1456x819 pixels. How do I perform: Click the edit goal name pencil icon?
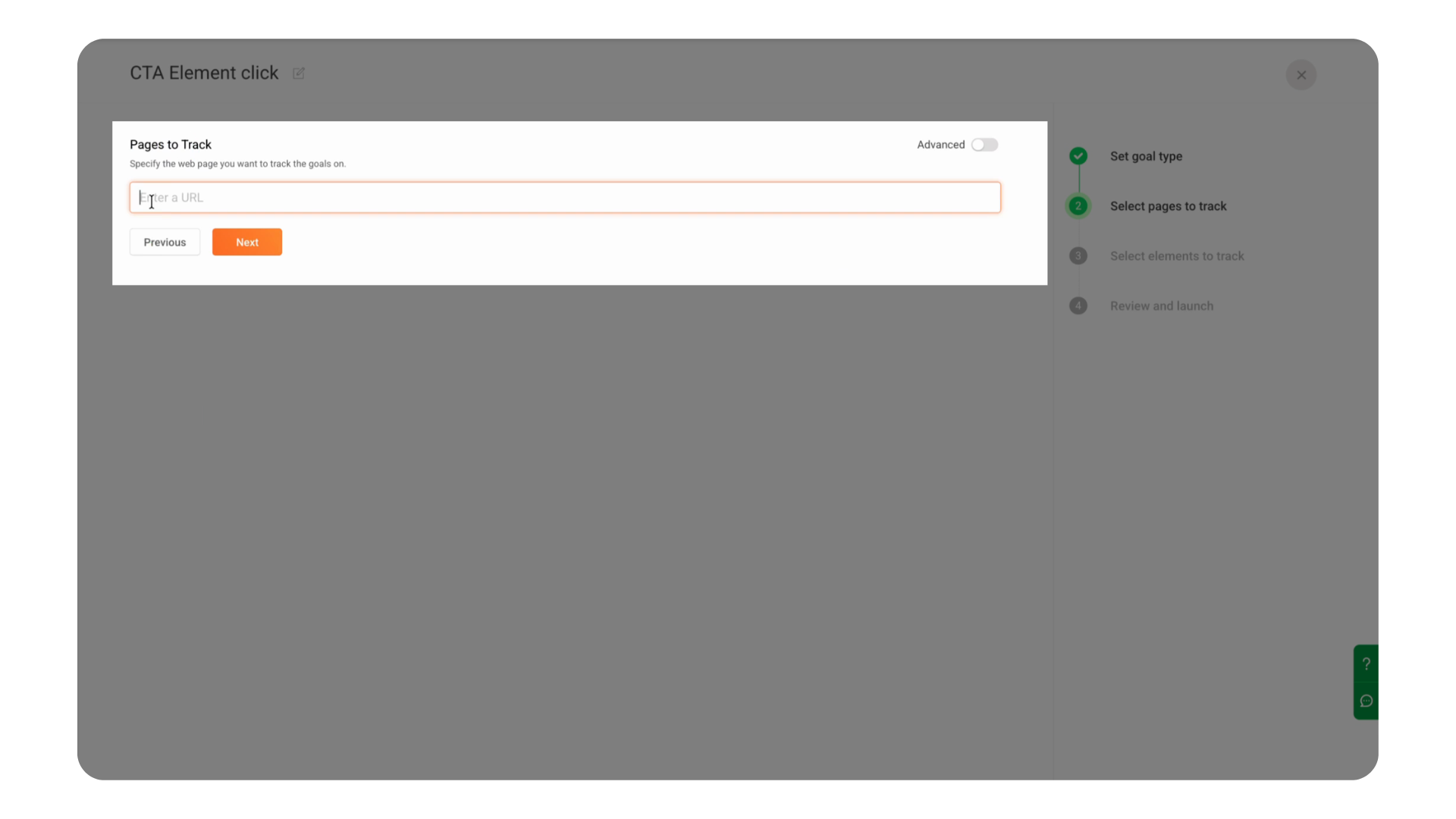299,74
